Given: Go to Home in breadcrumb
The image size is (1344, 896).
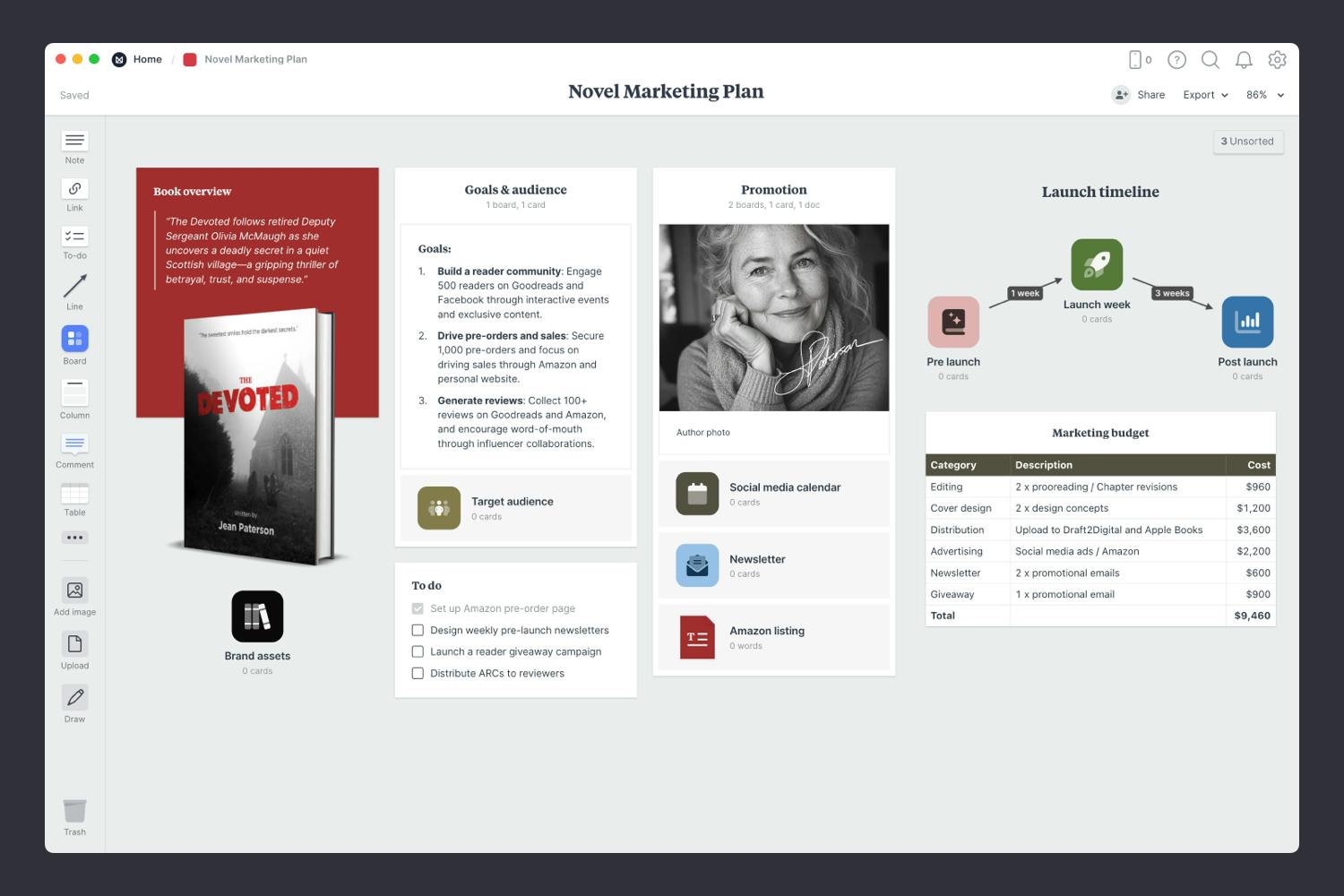Looking at the screenshot, I should (x=147, y=60).
